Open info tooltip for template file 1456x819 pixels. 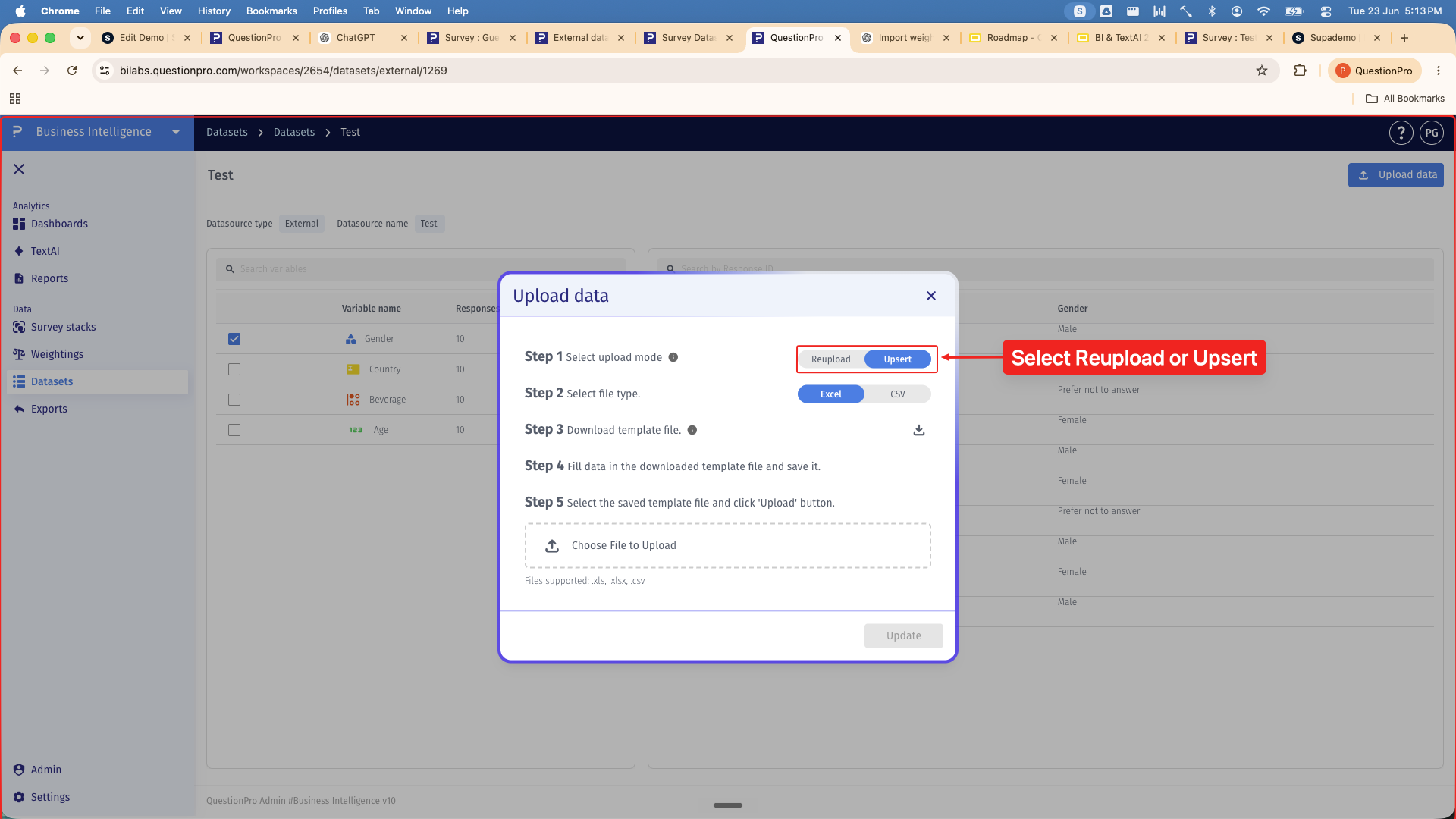click(692, 430)
